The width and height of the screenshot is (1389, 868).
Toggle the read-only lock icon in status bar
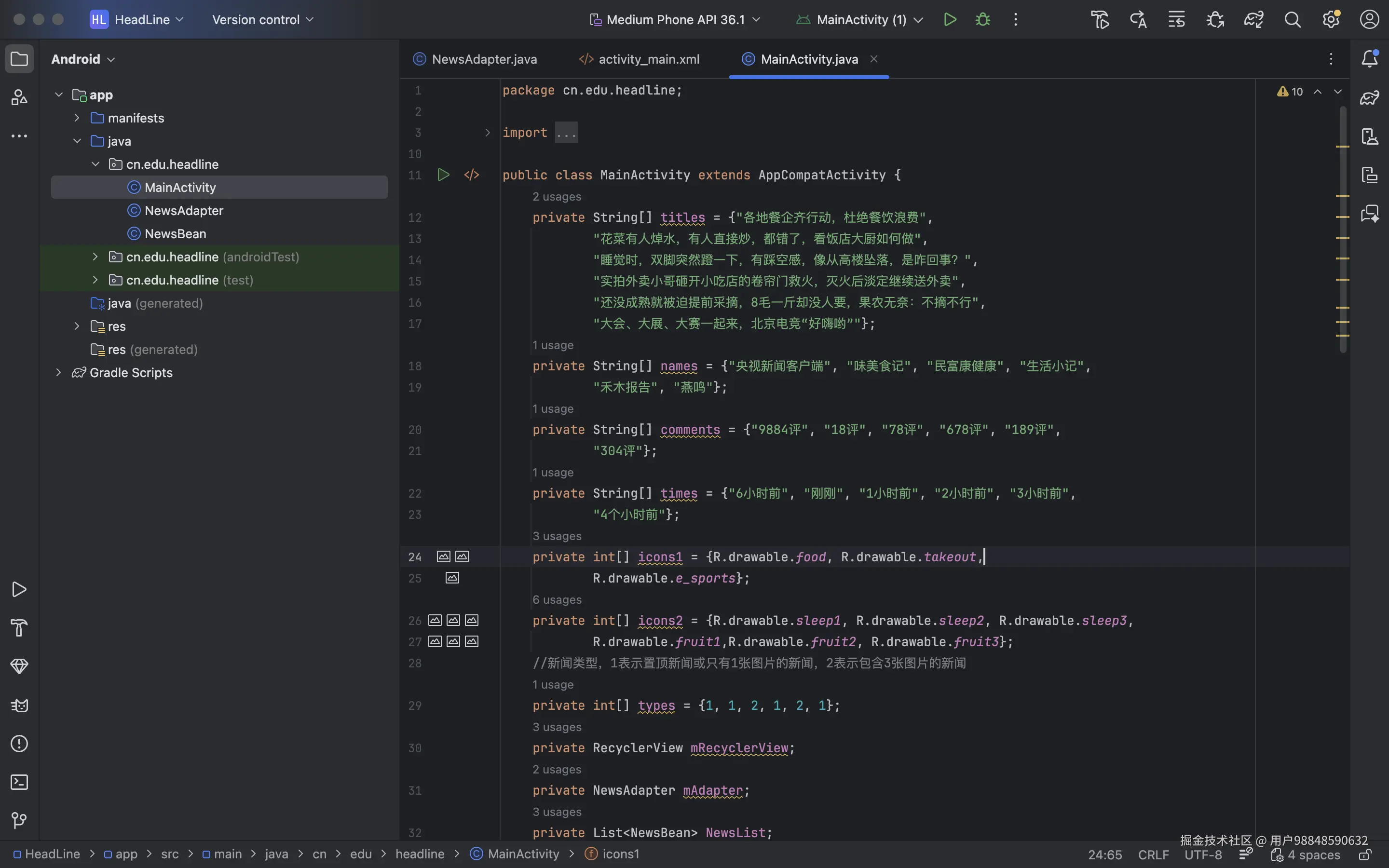pos(1365,854)
